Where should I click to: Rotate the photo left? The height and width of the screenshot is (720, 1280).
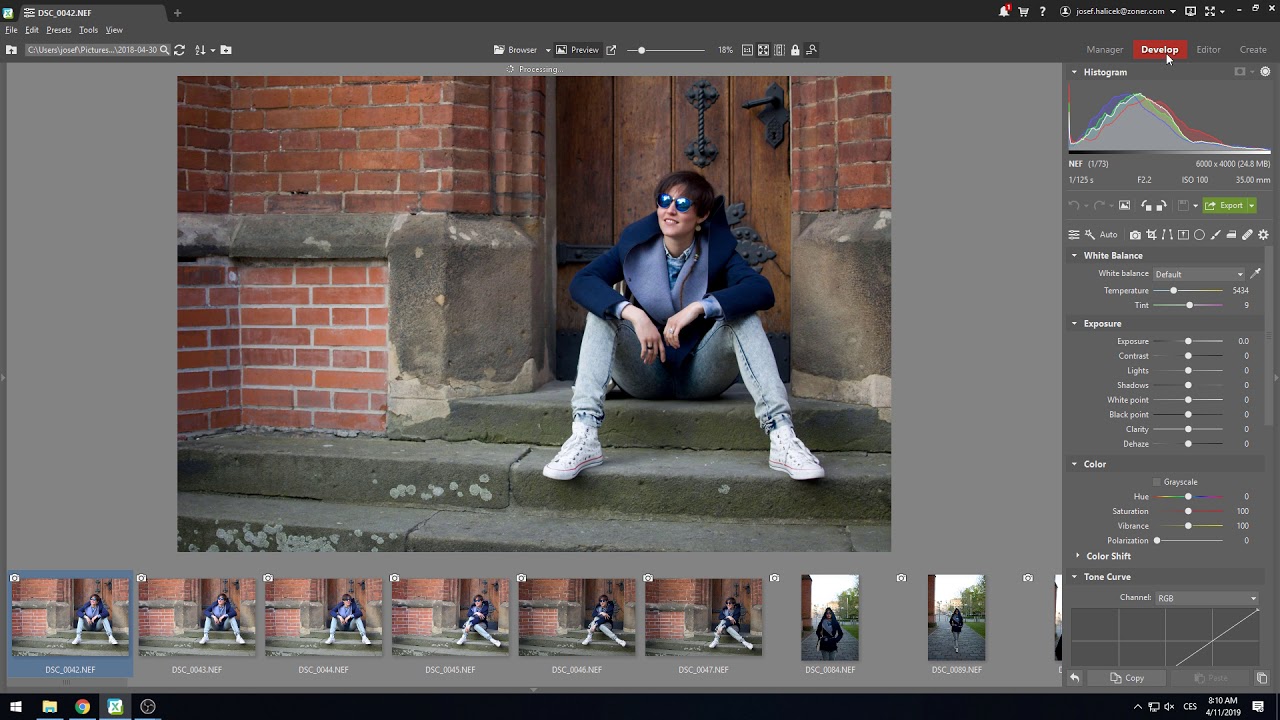pyautogui.click(x=1147, y=205)
